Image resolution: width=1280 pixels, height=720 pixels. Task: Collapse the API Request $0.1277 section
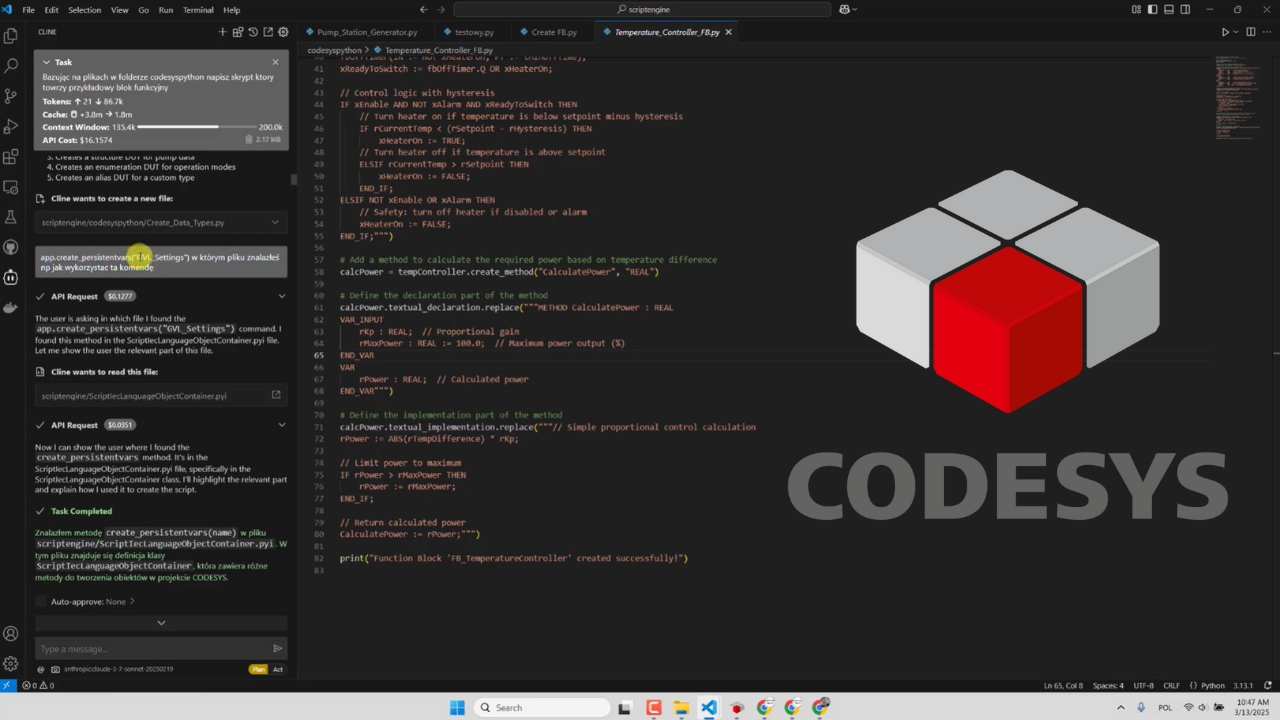[x=282, y=296]
